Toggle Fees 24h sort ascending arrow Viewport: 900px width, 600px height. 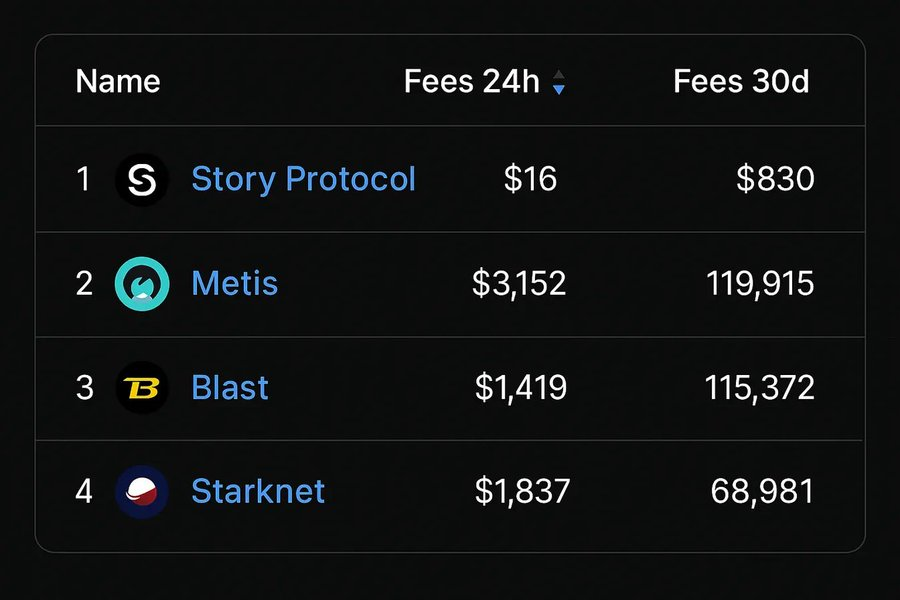[558, 75]
